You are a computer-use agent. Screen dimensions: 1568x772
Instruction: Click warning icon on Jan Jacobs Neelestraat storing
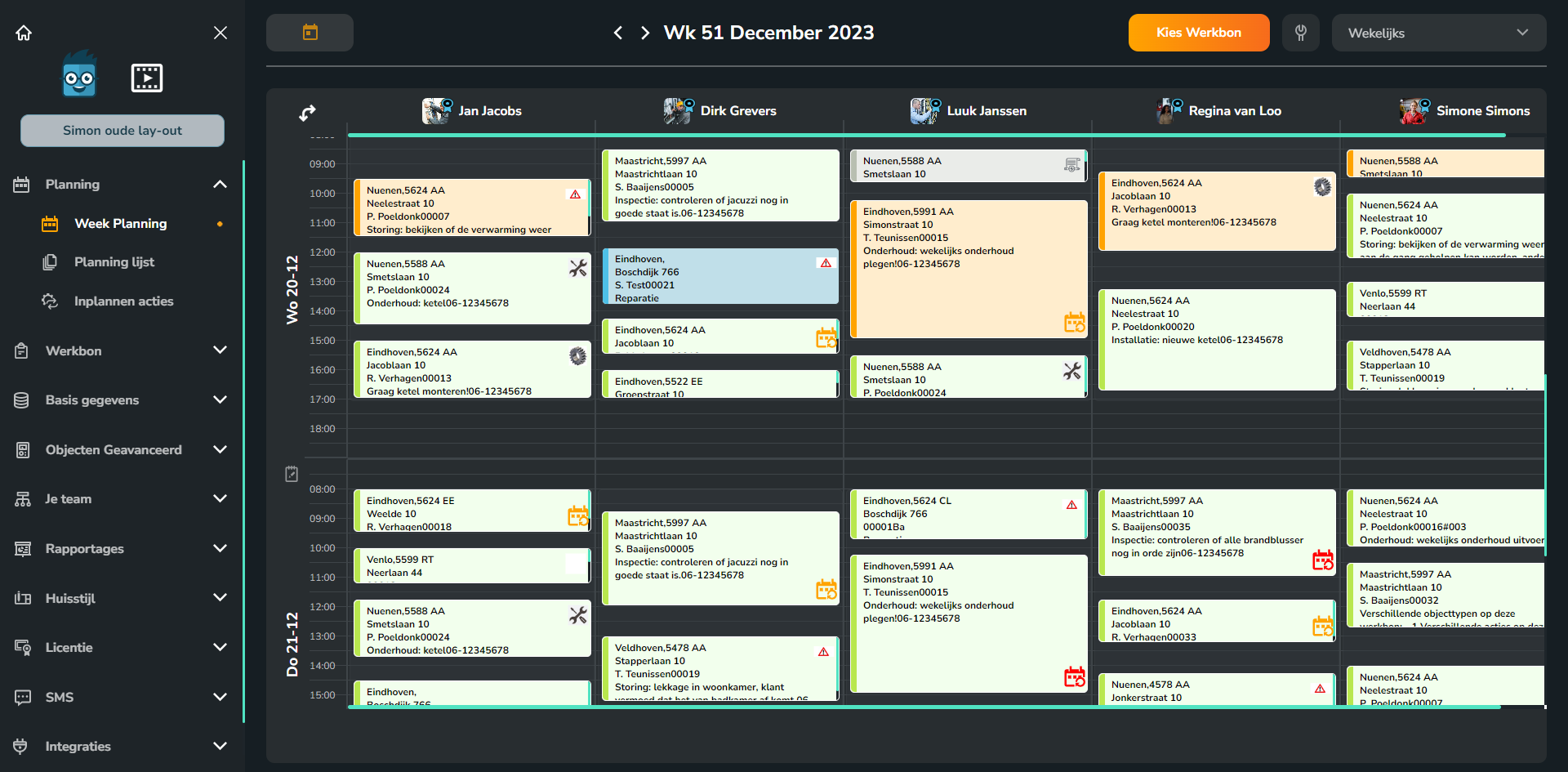pos(575,194)
